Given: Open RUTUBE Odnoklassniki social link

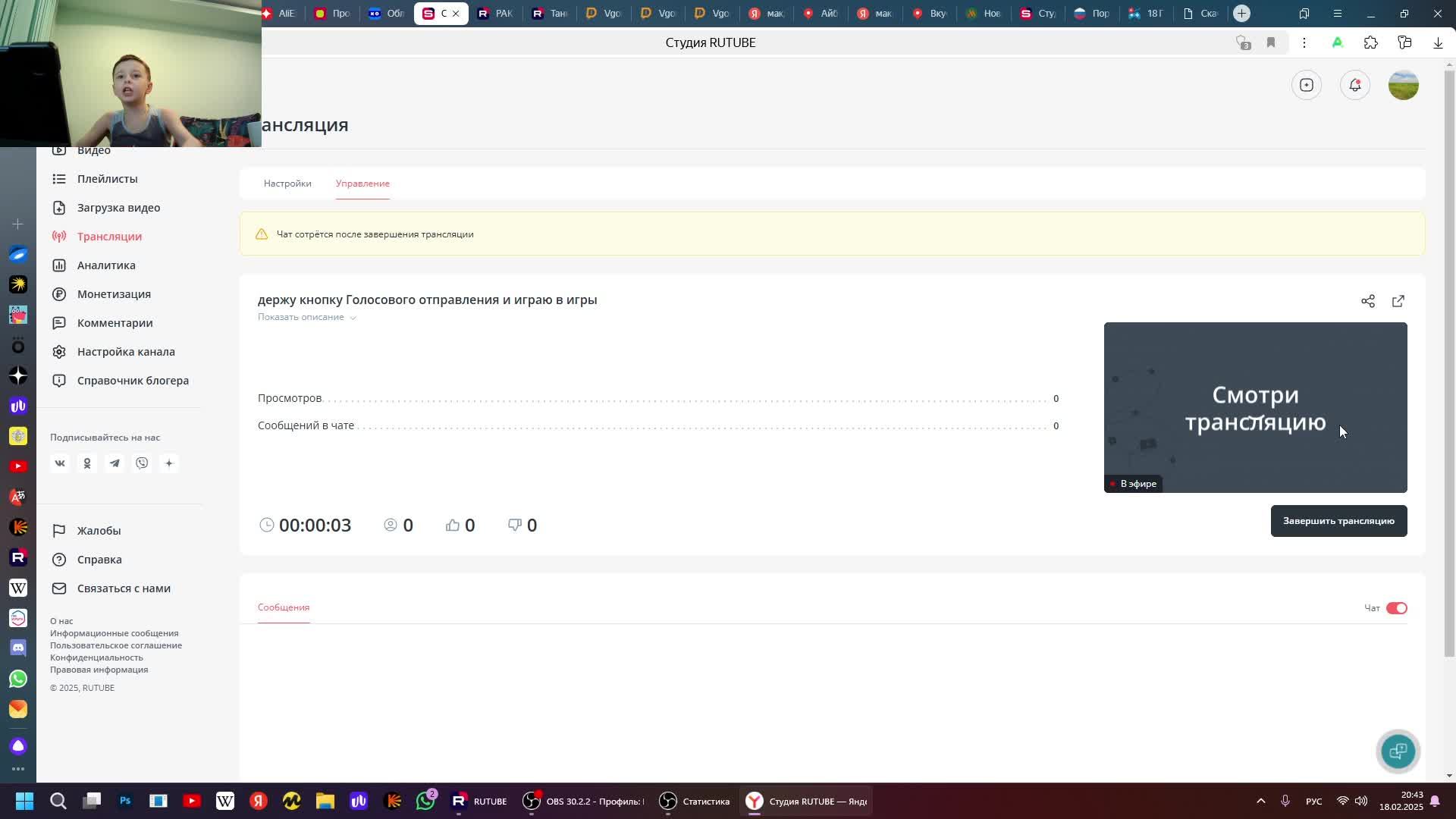Looking at the screenshot, I should (87, 463).
